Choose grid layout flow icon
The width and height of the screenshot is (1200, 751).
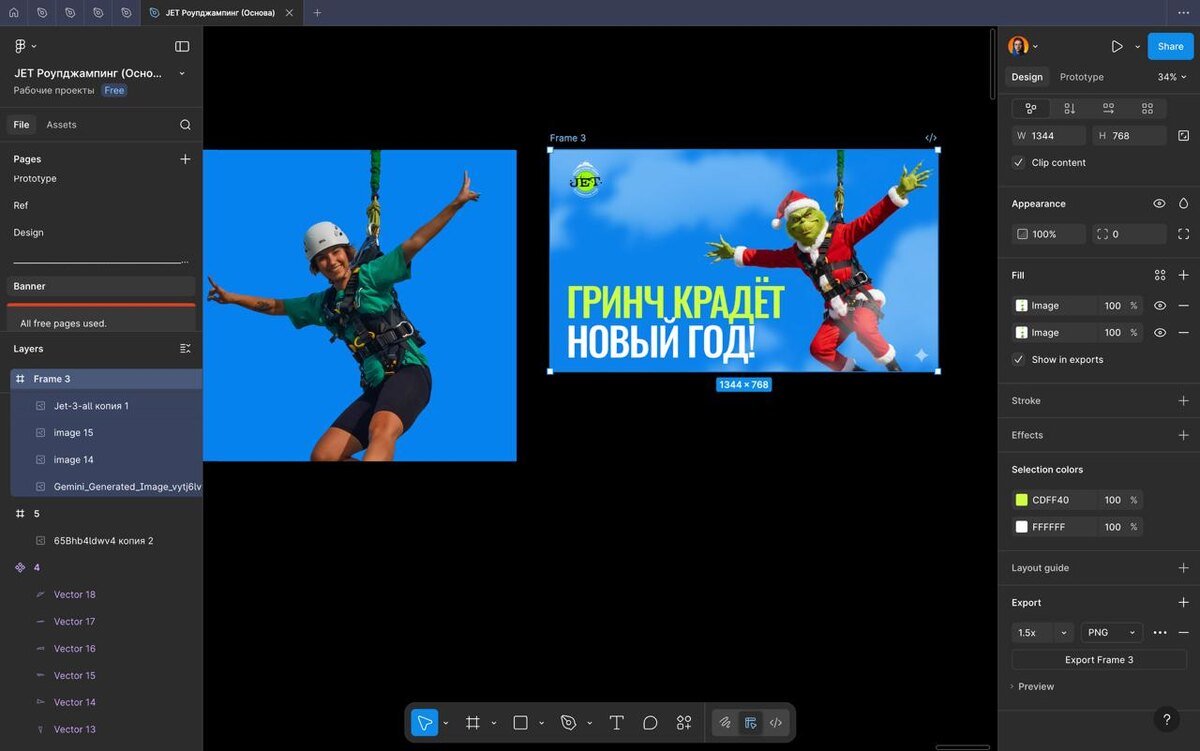[x=1147, y=108]
